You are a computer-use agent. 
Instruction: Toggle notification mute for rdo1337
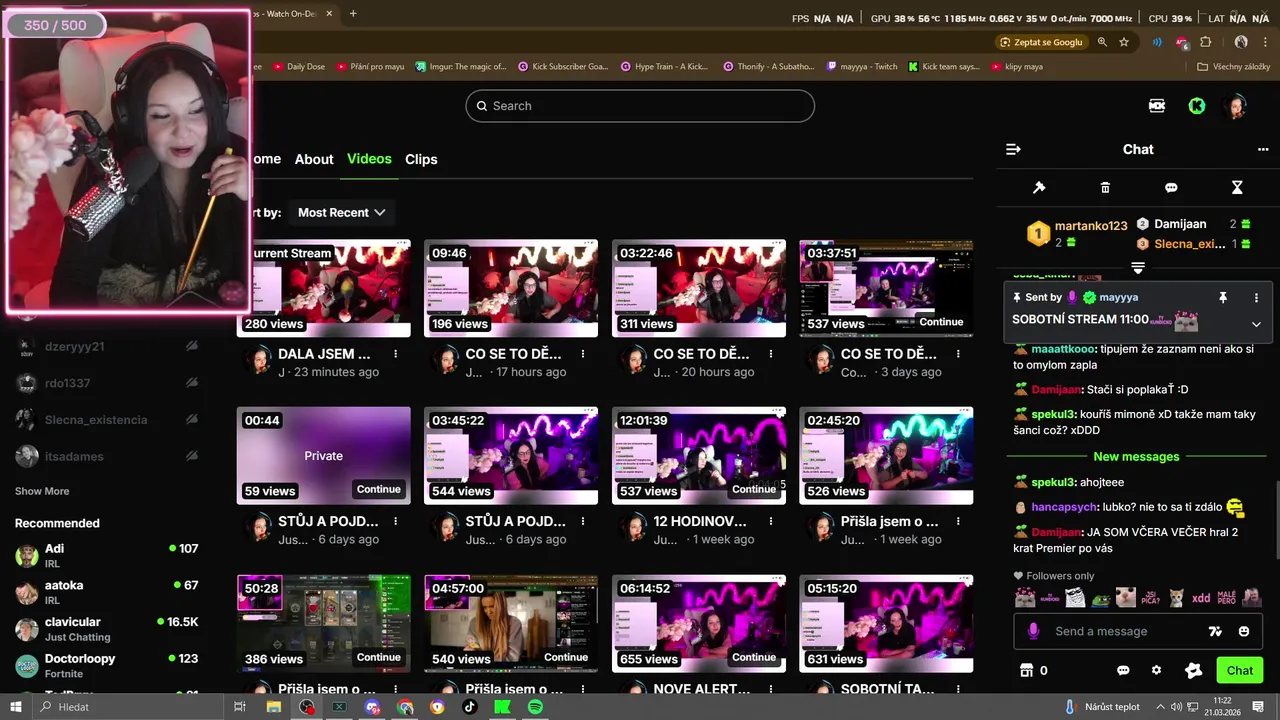point(191,383)
